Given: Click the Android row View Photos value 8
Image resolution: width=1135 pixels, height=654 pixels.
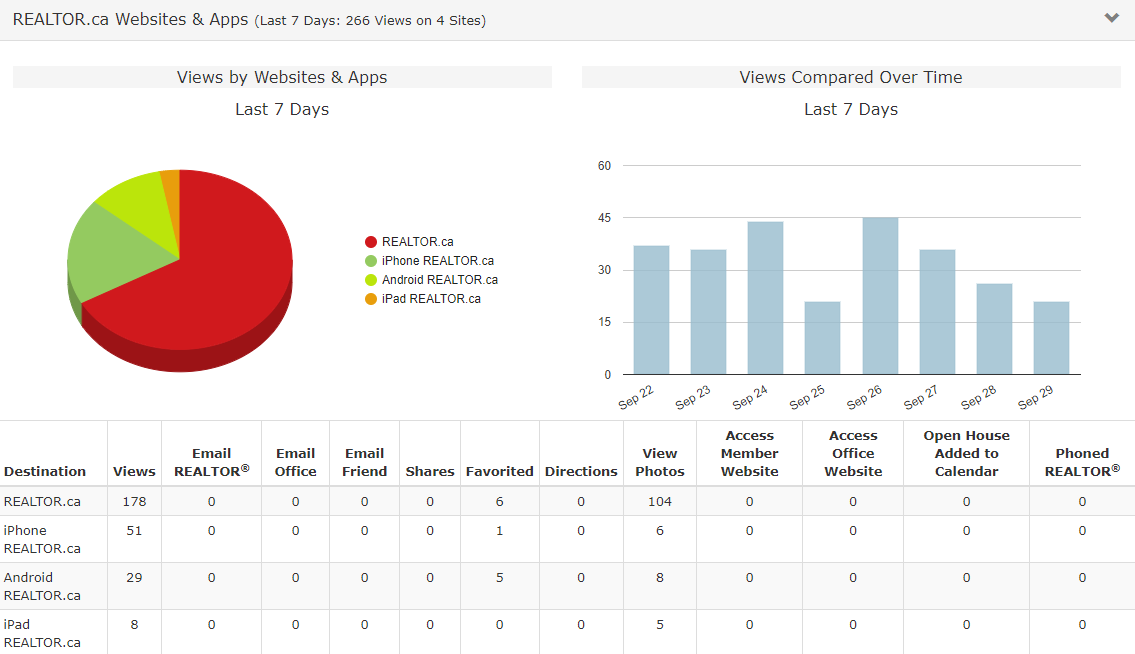Looking at the screenshot, I should [x=659, y=577].
